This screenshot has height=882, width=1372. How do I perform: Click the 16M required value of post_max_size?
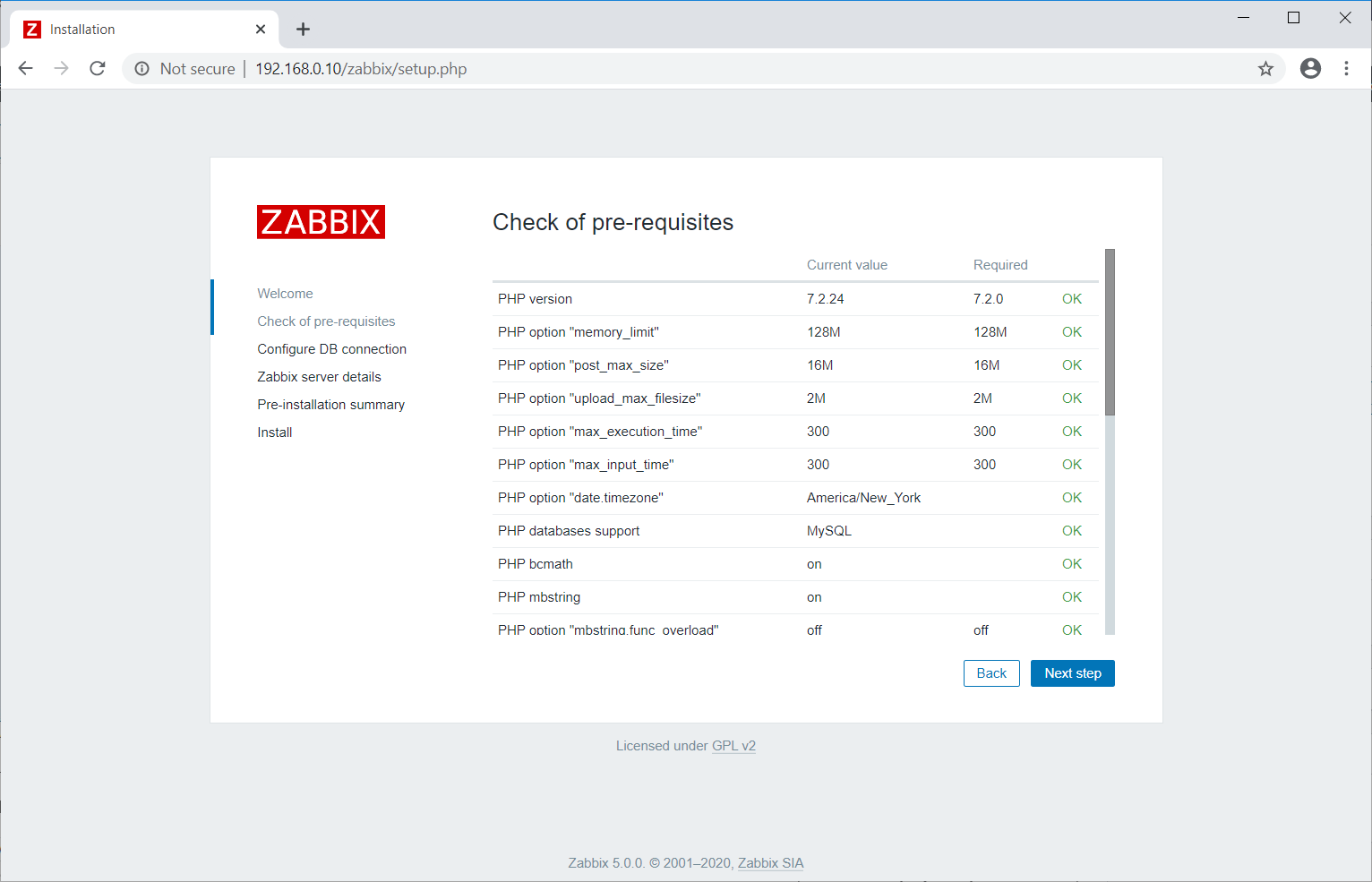tap(986, 365)
